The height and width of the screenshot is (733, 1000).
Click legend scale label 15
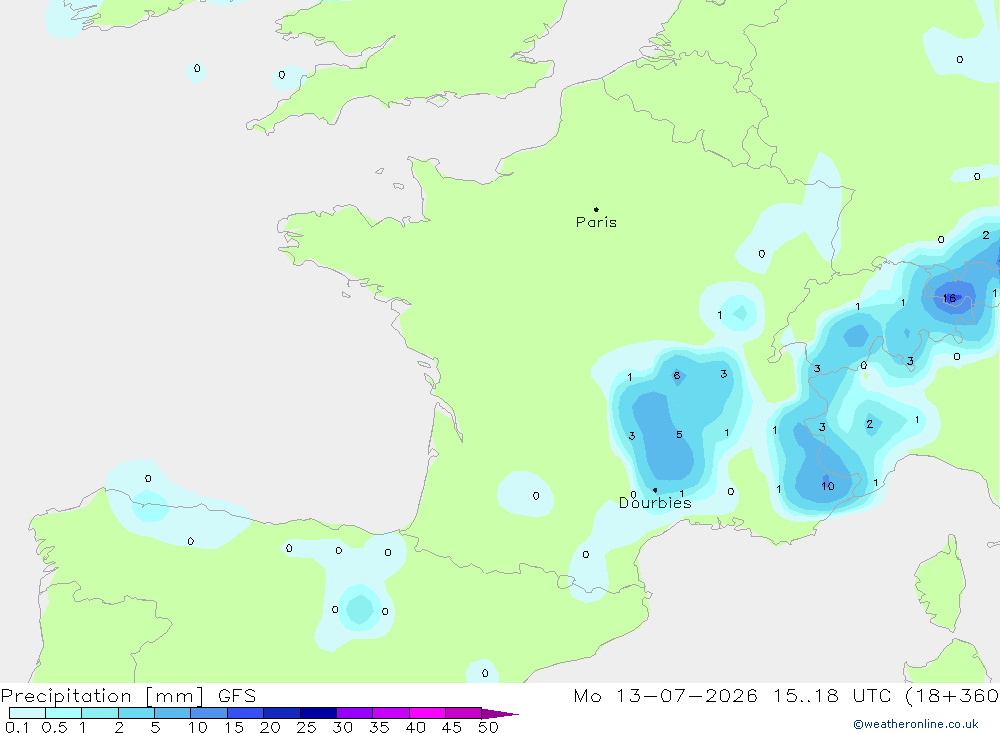233,727
